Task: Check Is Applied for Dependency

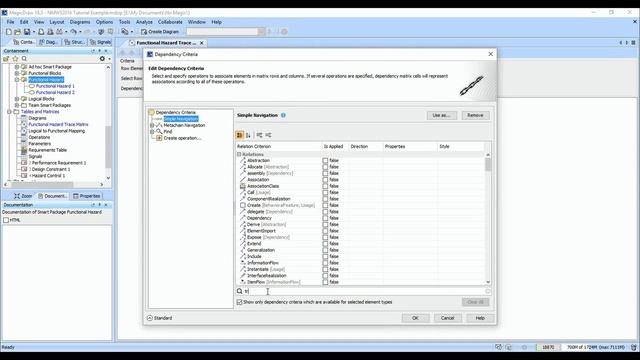Action: click(x=325, y=218)
